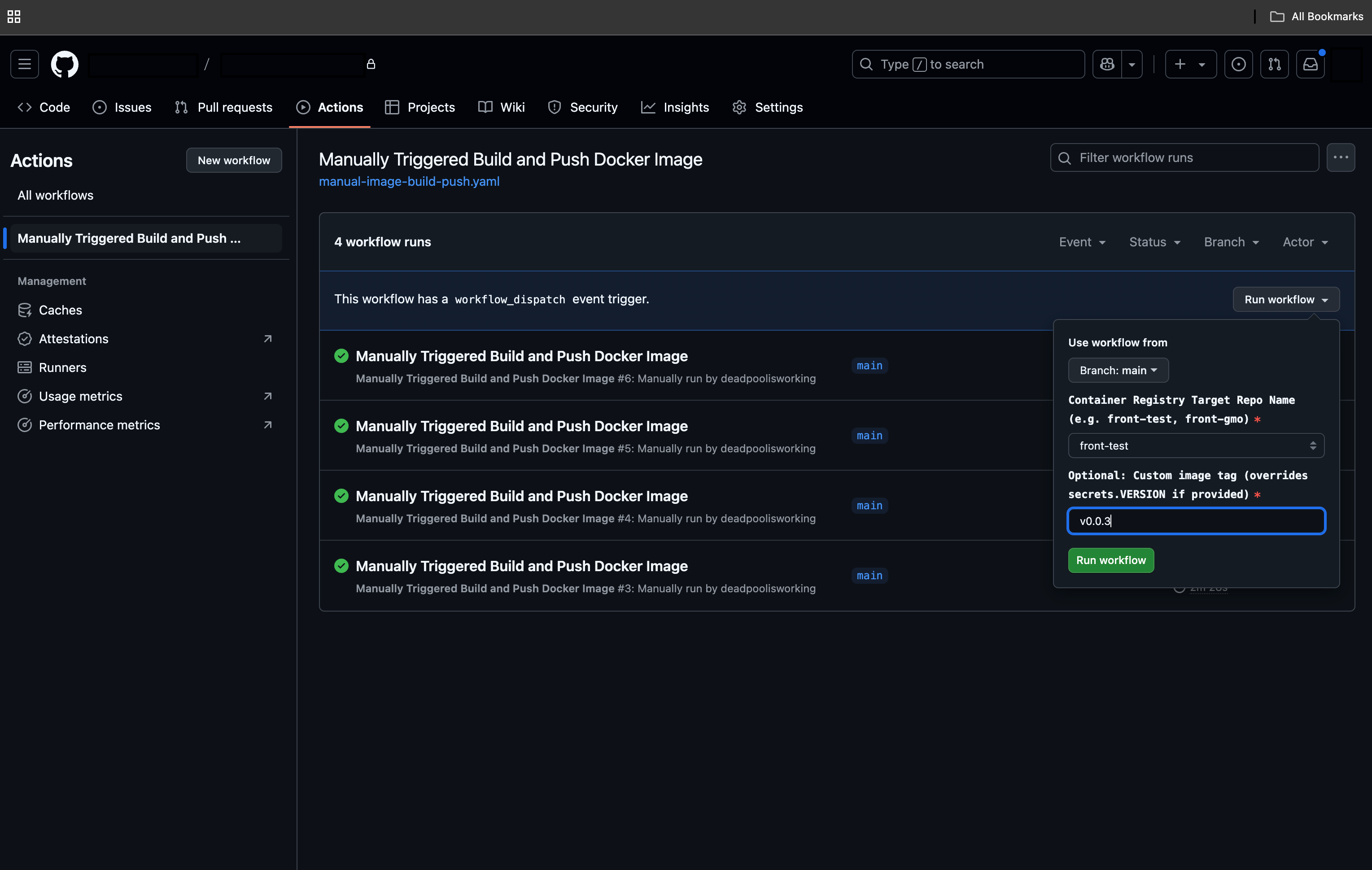Open the All Bookmarks folder
The image size is (1372, 870).
click(x=1317, y=17)
